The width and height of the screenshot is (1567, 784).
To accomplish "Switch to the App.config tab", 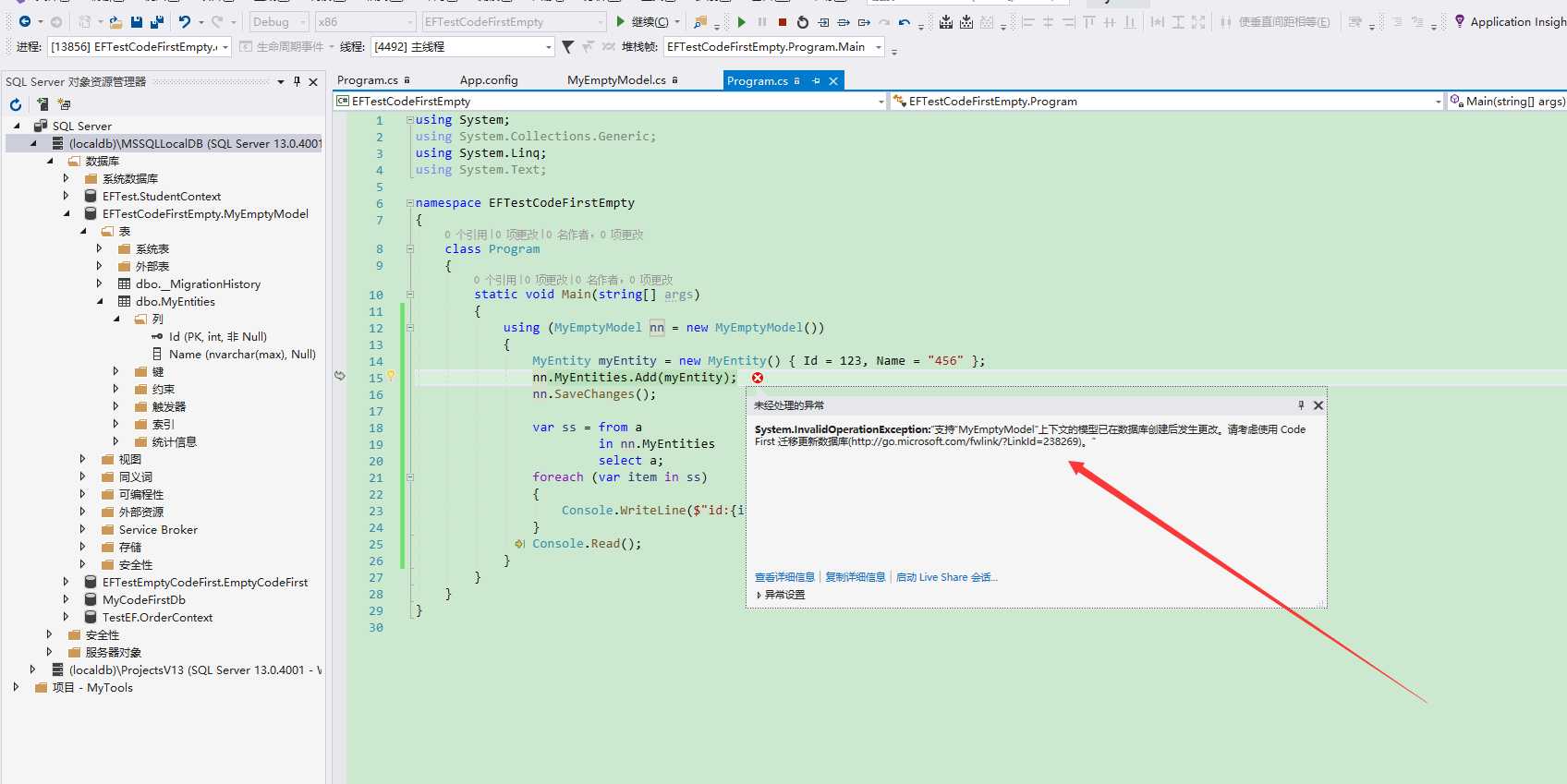I will coord(489,80).
